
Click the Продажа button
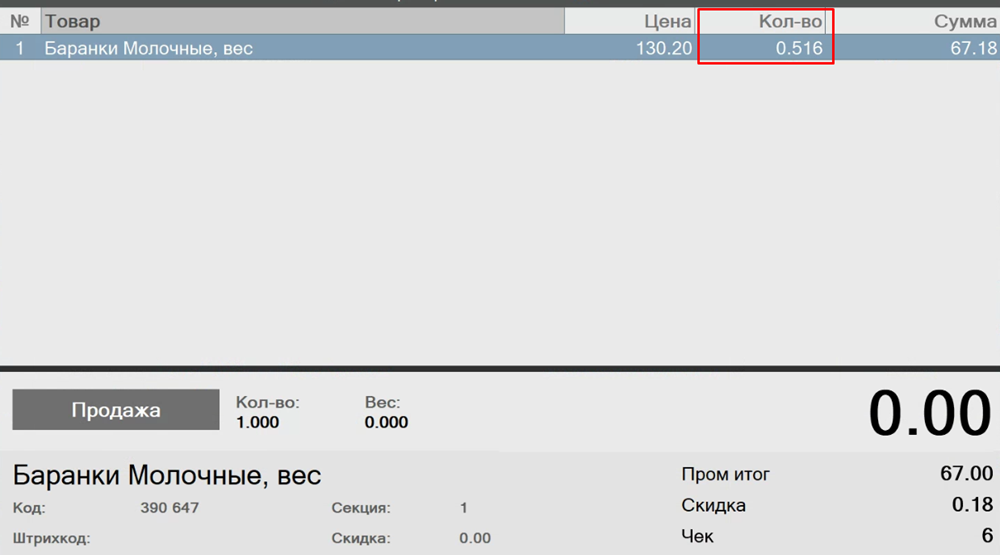click(x=115, y=410)
